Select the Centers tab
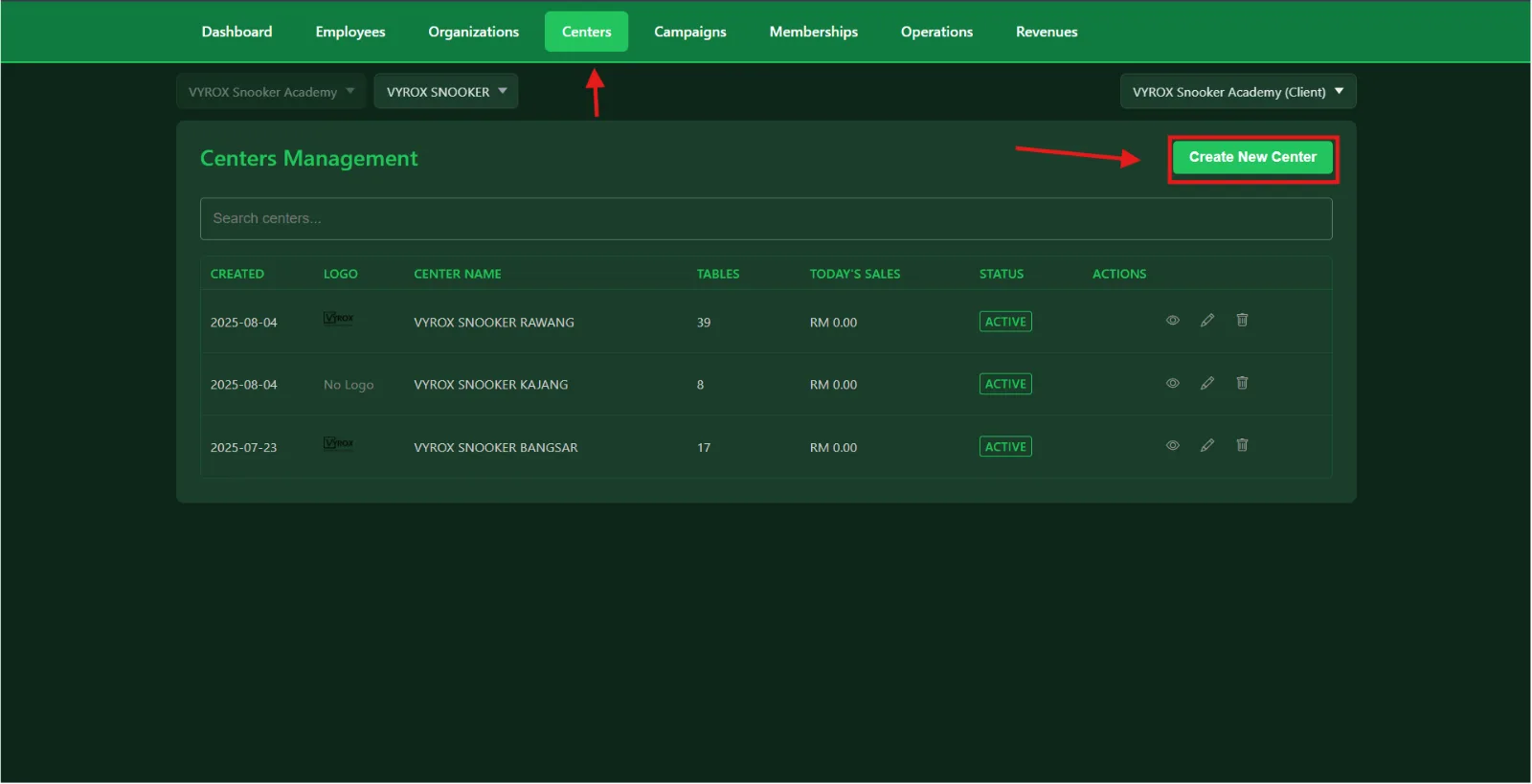1532x784 pixels. point(587,32)
